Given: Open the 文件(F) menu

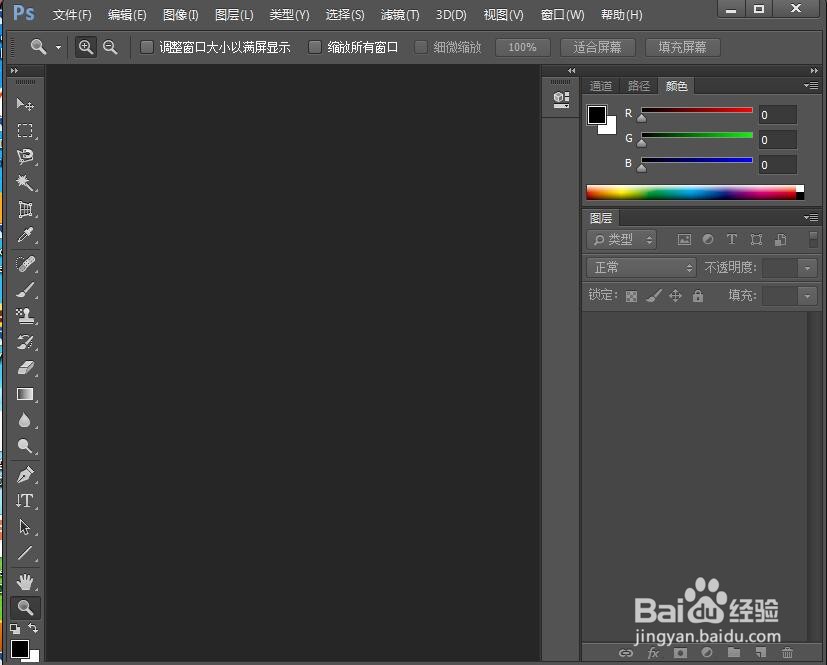Looking at the screenshot, I should pyautogui.click(x=72, y=15).
